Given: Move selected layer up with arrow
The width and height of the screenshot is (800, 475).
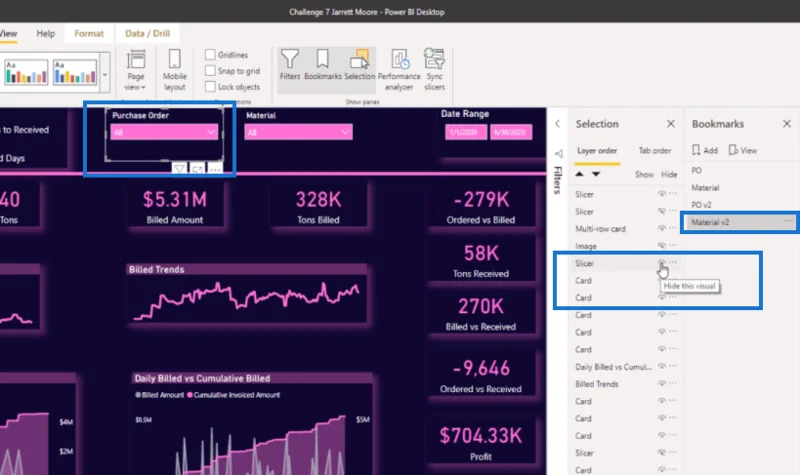Looking at the screenshot, I should 579,174.
